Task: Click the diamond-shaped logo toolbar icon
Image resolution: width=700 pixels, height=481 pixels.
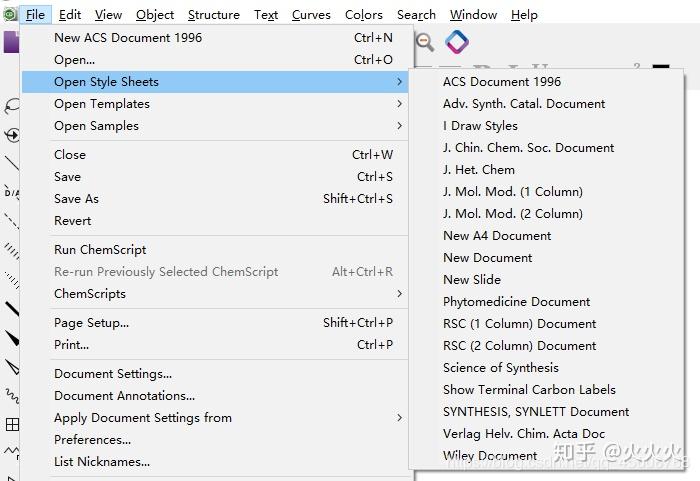Action: (457, 42)
